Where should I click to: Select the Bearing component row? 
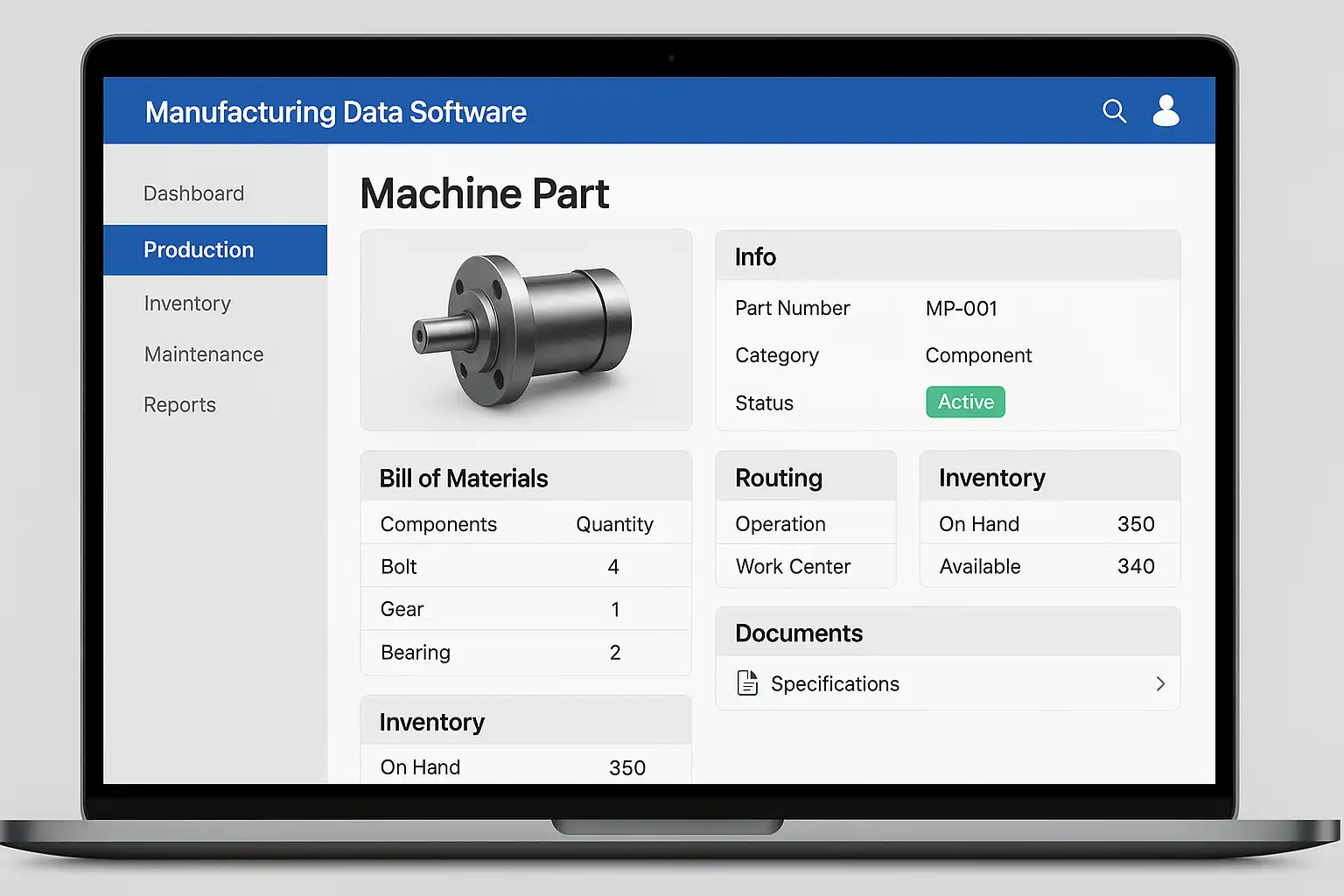pos(525,653)
